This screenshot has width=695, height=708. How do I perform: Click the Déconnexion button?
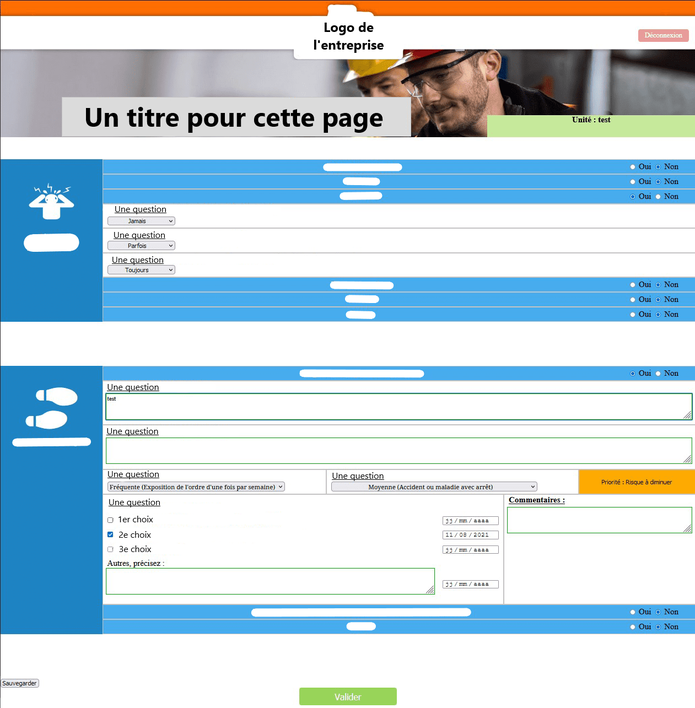(663, 35)
